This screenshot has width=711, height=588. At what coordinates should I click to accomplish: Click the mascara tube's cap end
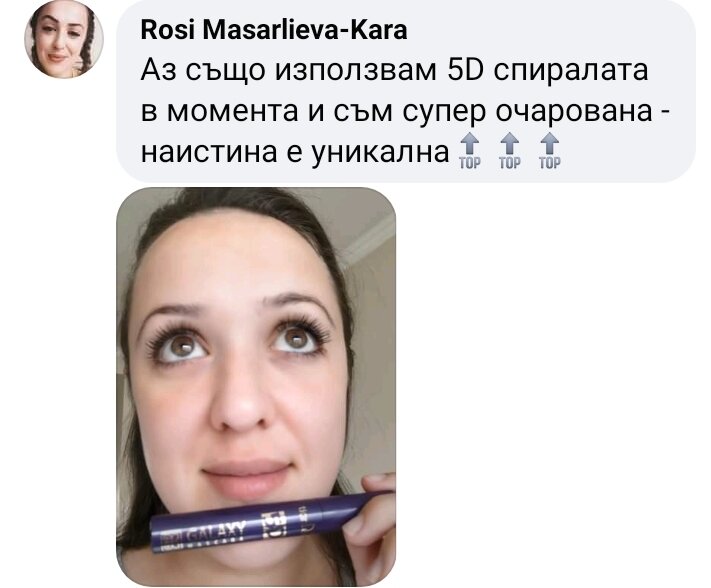click(x=354, y=508)
